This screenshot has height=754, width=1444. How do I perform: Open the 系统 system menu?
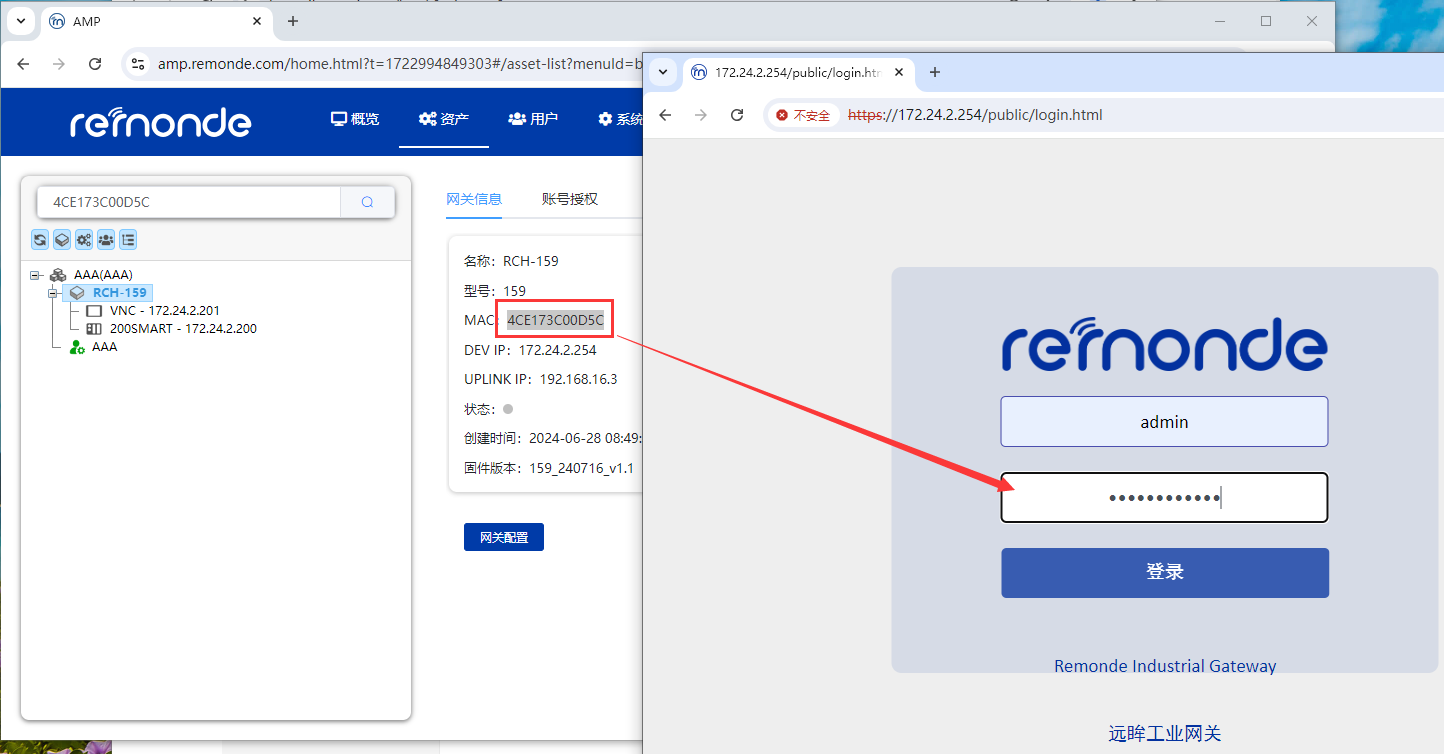[x=620, y=119]
